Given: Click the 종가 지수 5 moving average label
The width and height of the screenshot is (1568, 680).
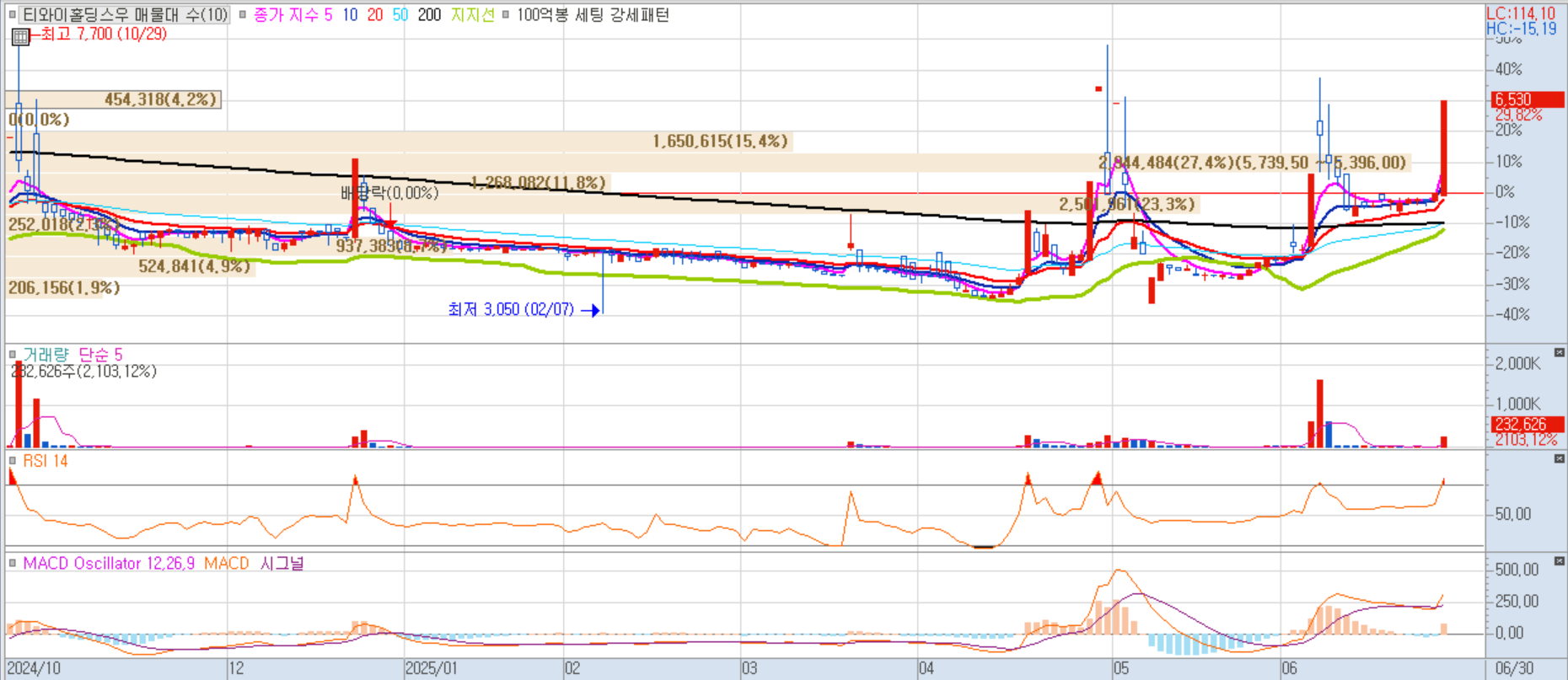Looking at the screenshot, I should [293, 14].
